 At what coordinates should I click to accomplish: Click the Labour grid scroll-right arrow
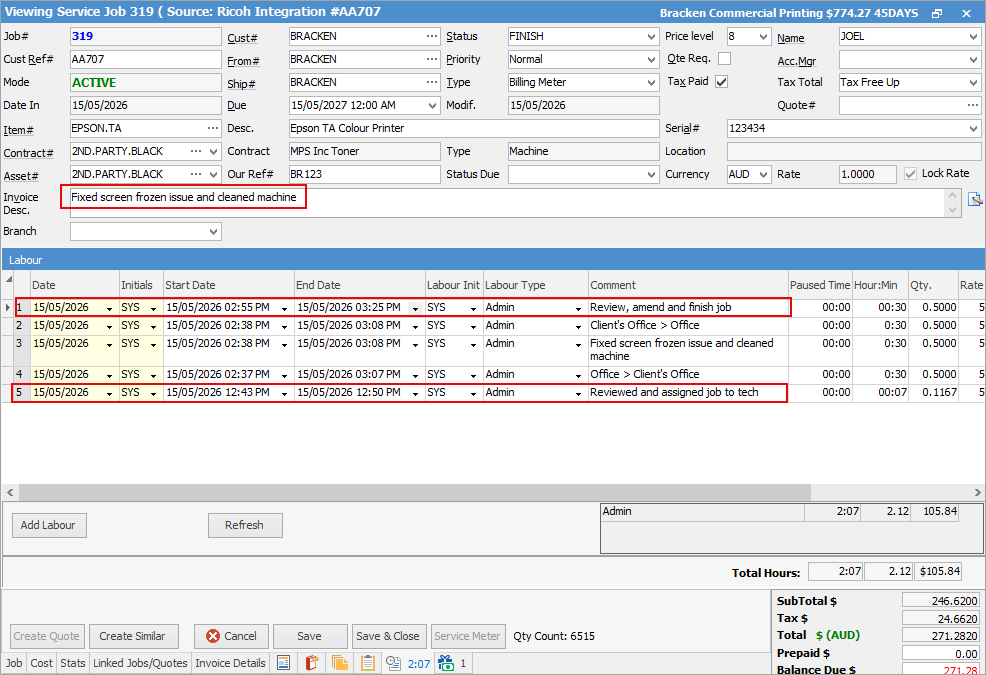(x=977, y=492)
